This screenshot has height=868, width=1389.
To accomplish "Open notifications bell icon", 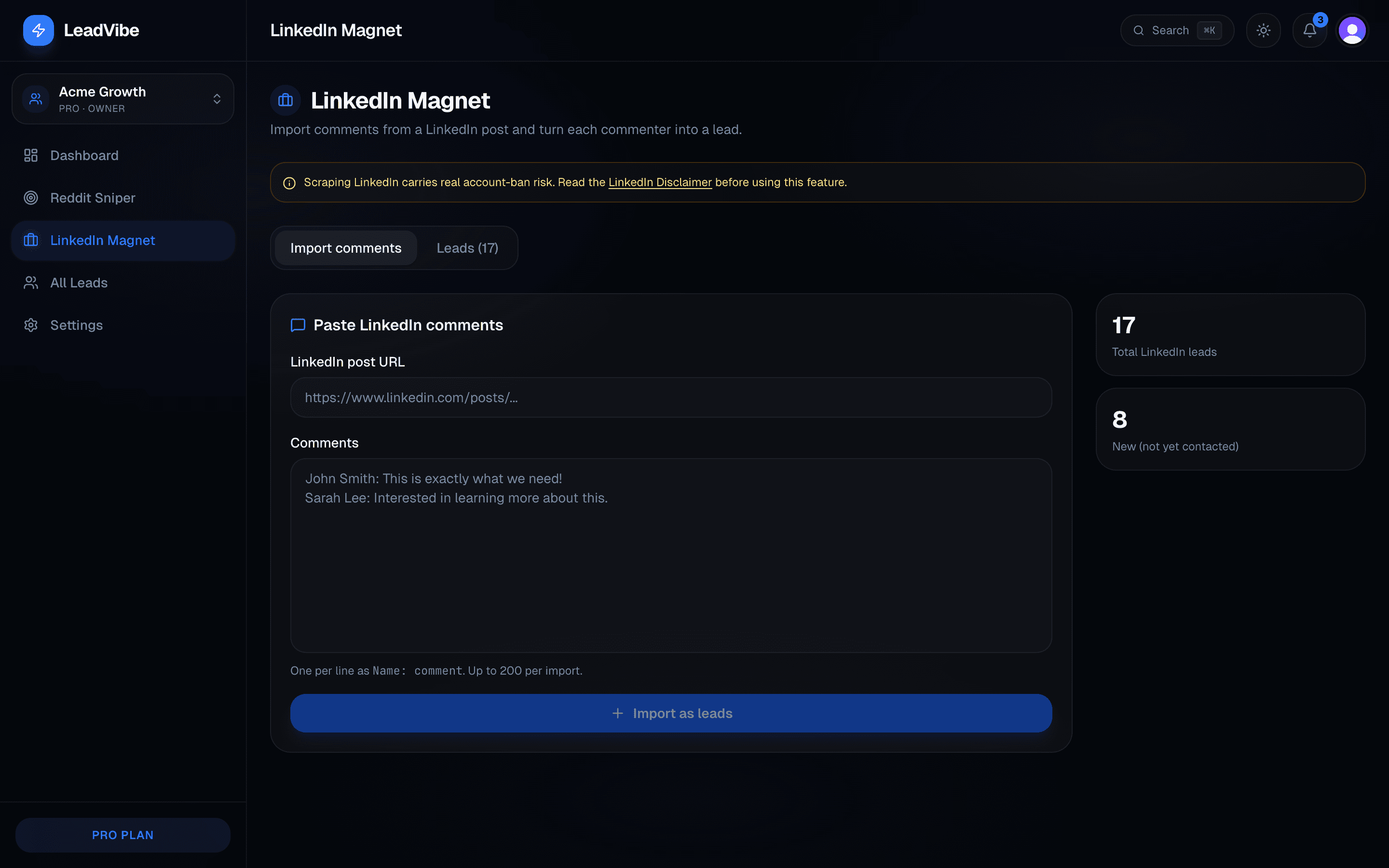I will tap(1309, 30).
